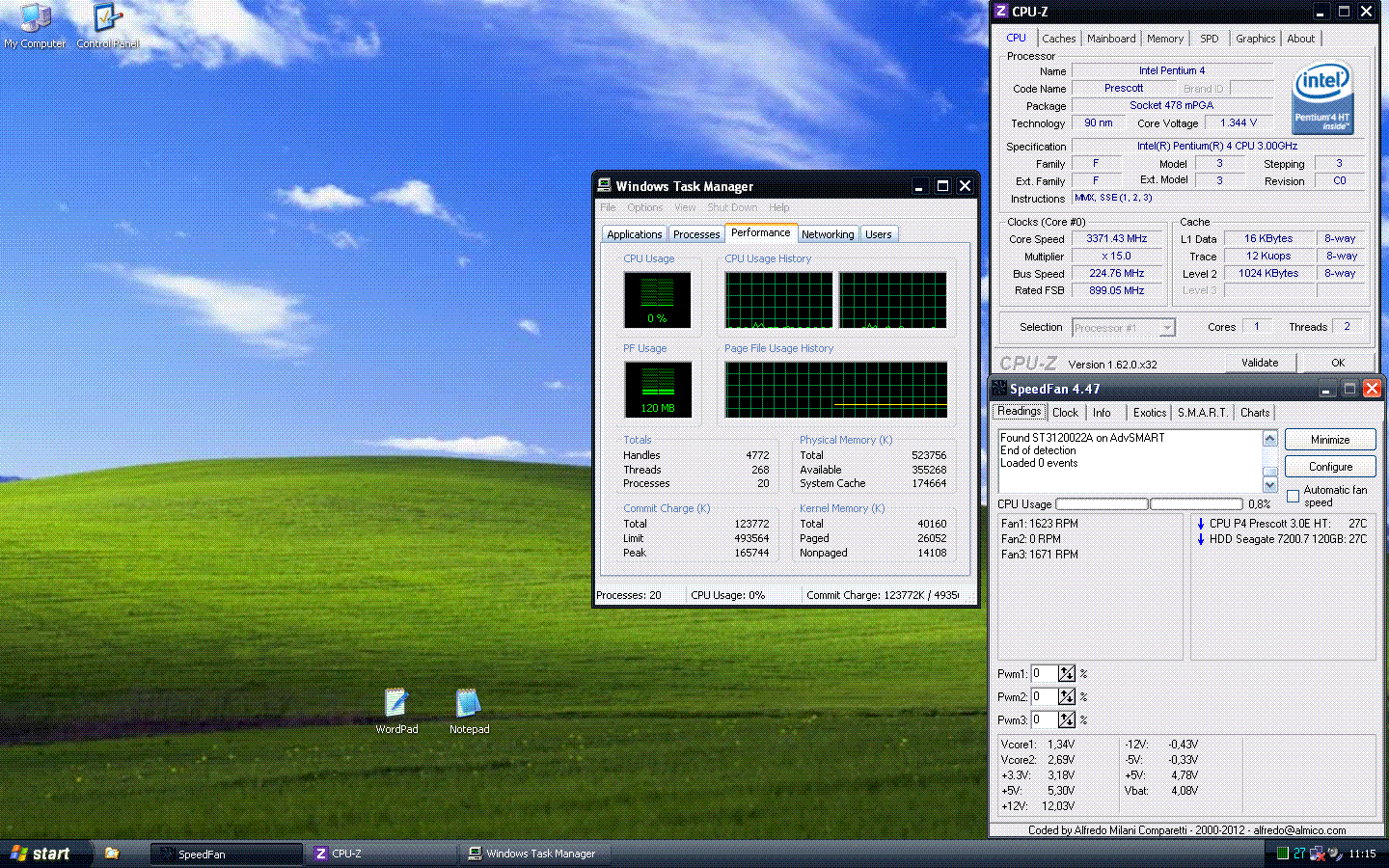Click the Task Manager green CPU tray icon
The width and height of the screenshot is (1389, 868).
click(1282, 854)
